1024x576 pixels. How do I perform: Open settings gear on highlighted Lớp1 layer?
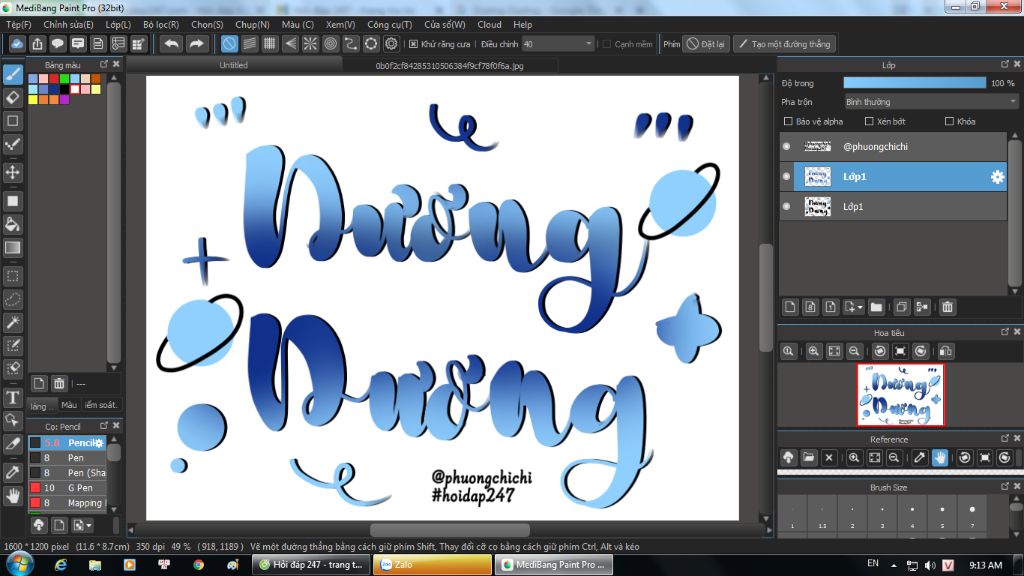[997, 177]
